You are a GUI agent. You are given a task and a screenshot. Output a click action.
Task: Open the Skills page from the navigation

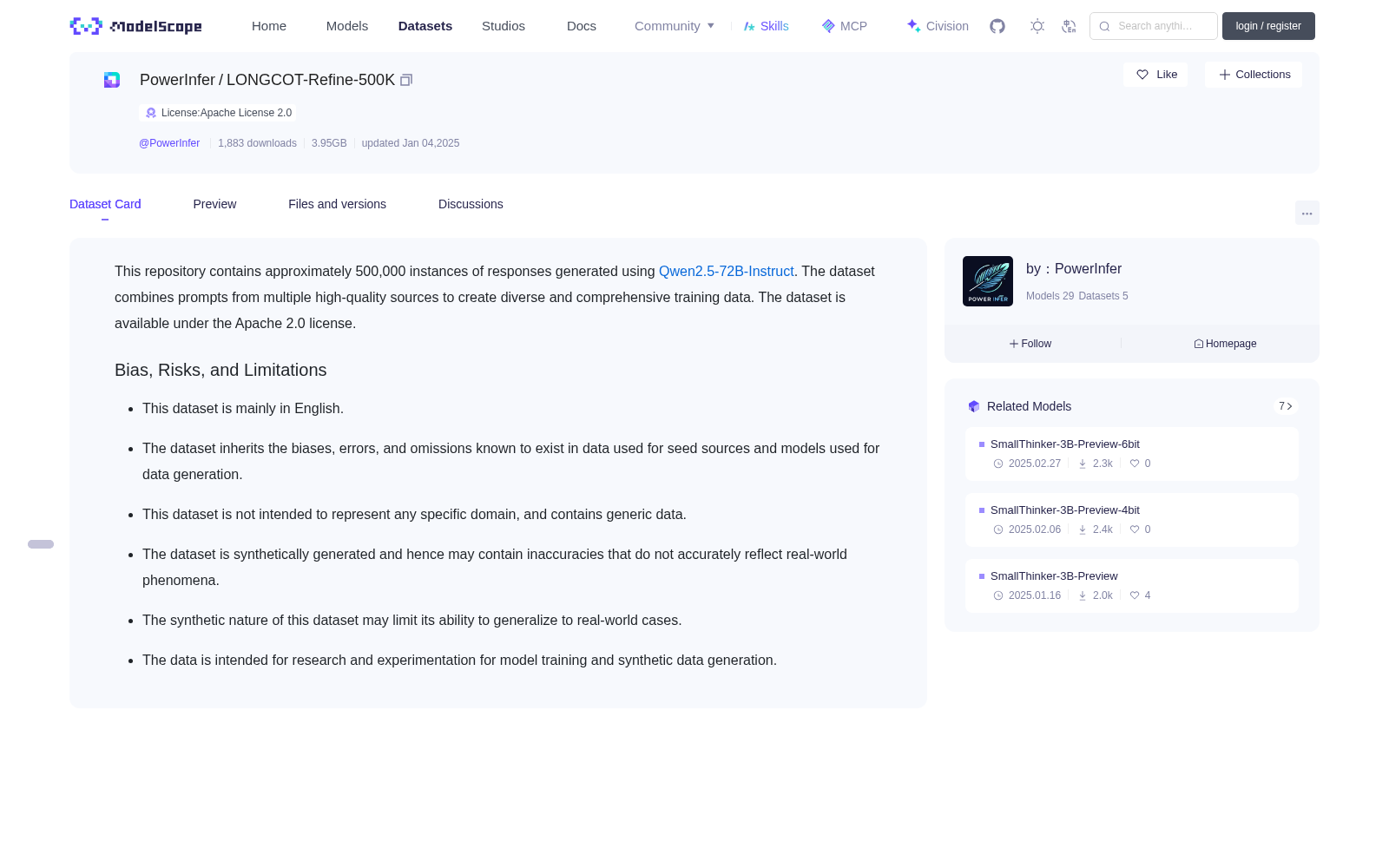[x=766, y=26]
